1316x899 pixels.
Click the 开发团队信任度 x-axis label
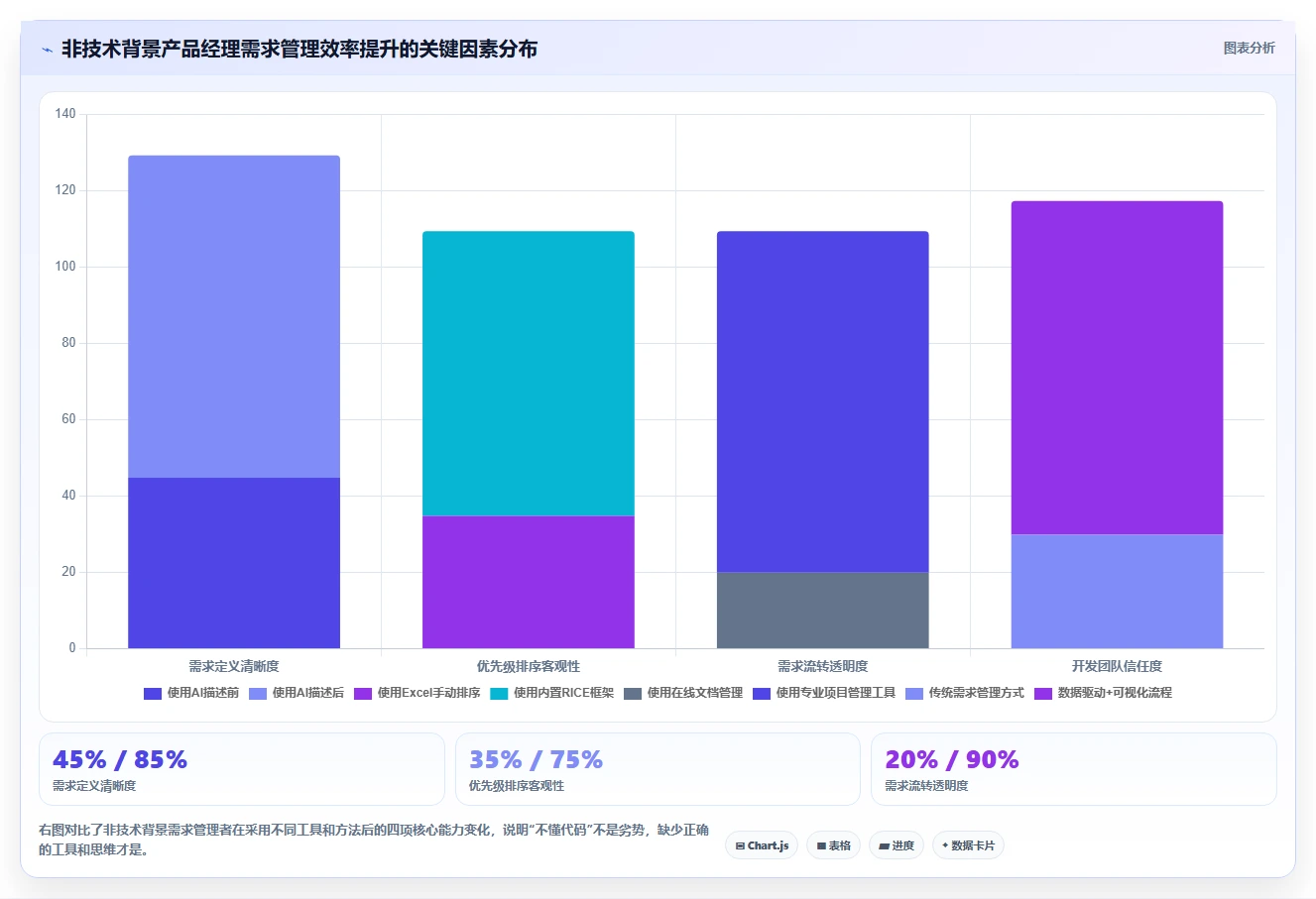pyautogui.click(x=1117, y=666)
